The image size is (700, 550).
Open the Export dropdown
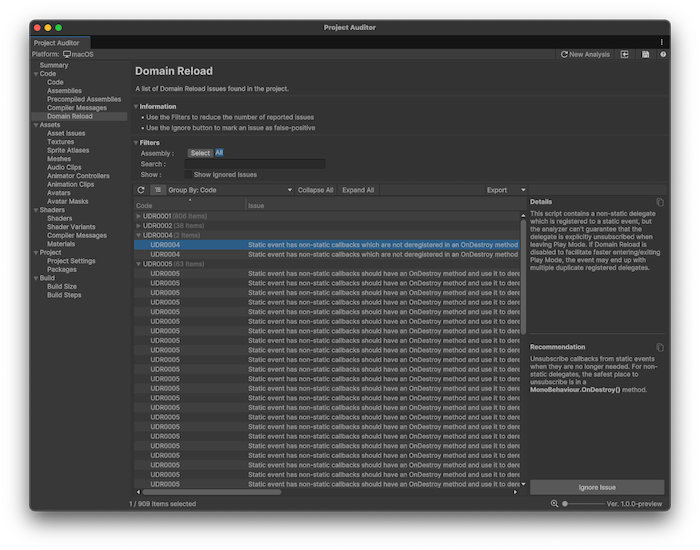(x=505, y=190)
